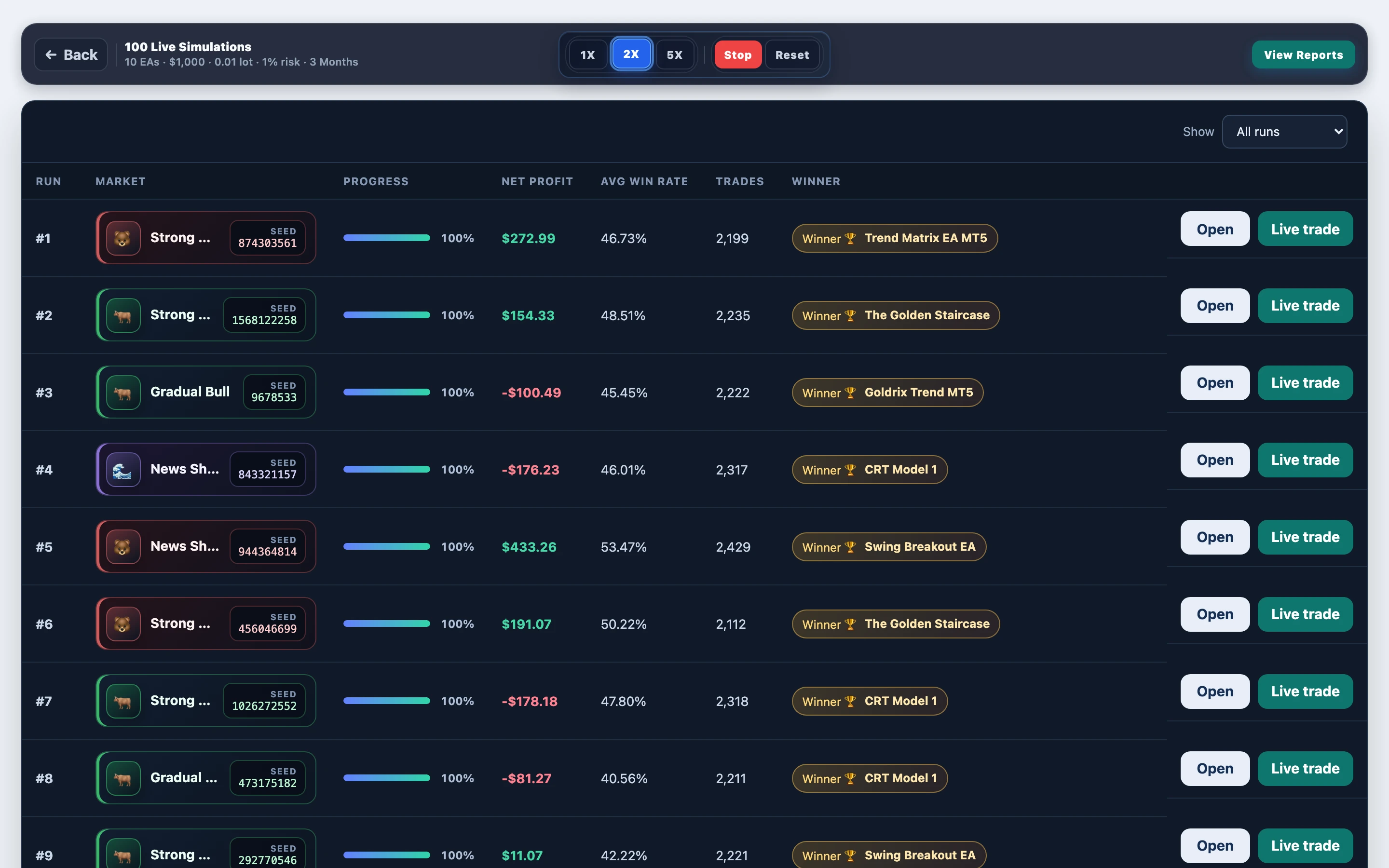Click the bull icon in run #7
Screen dimensions: 1389x868
123,701
